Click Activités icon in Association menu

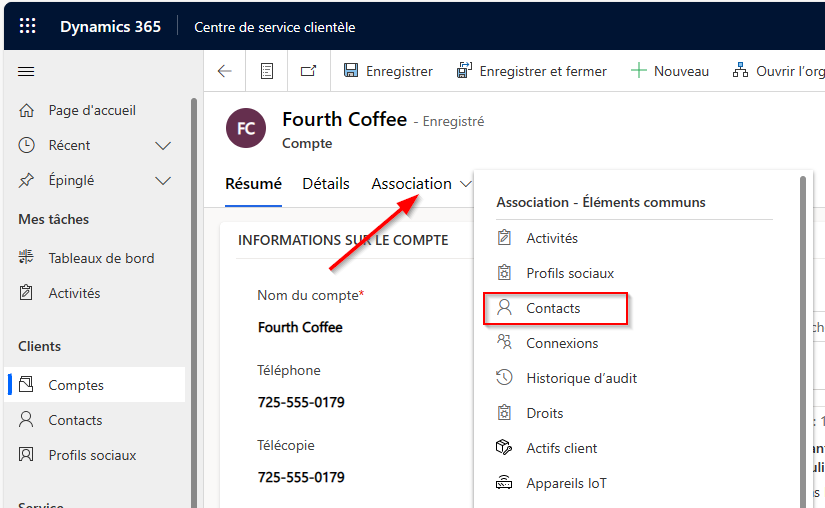pyautogui.click(x=504, y=238)
